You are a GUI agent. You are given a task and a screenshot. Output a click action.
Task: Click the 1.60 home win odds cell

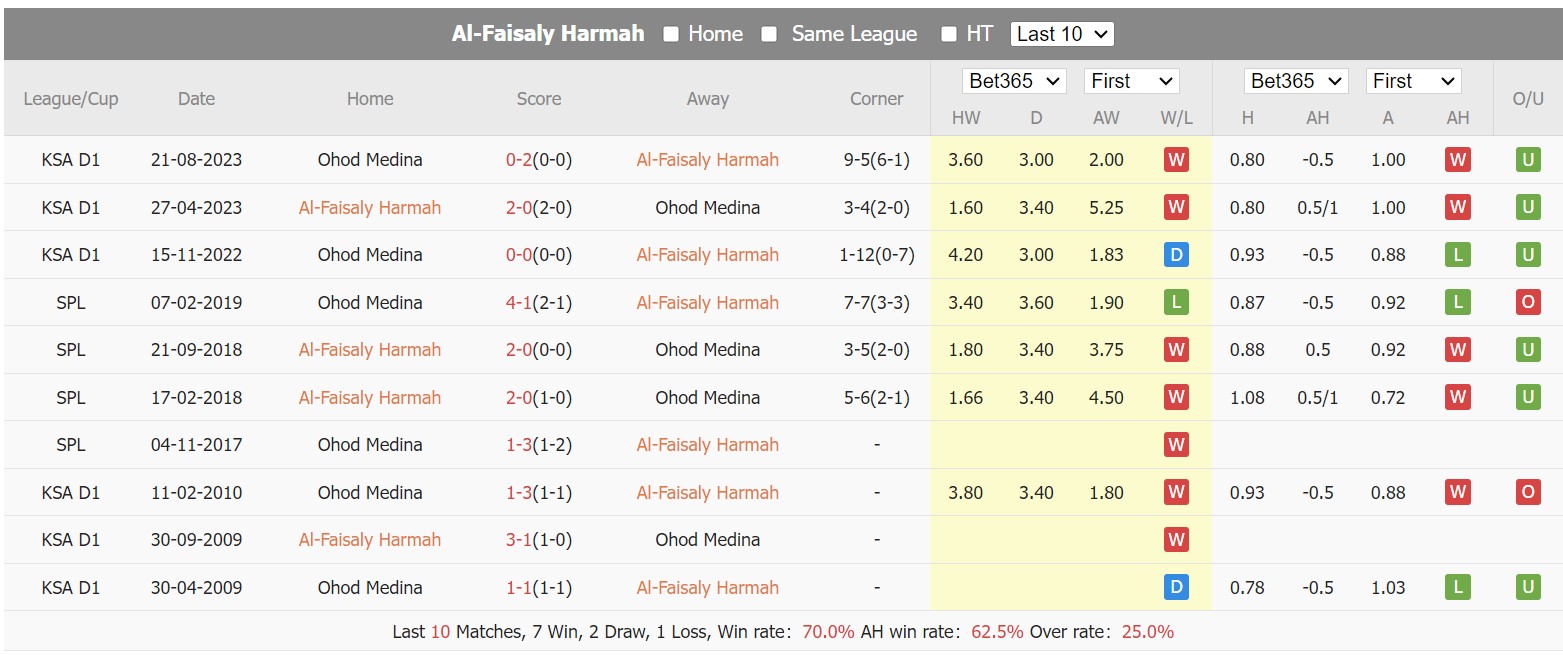(965, 208)
